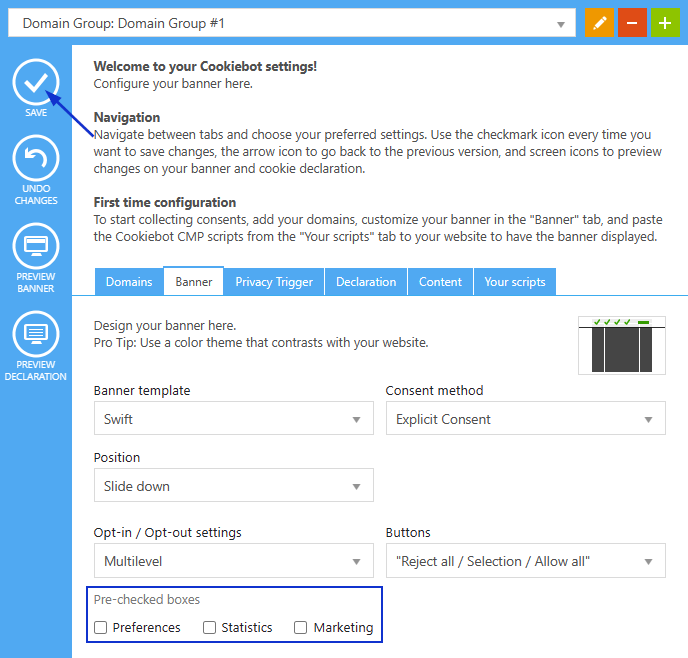The width and height of the screenshot is (688, 658).
Task: Click the Save checkmark icon
Action: pos(36,82)
